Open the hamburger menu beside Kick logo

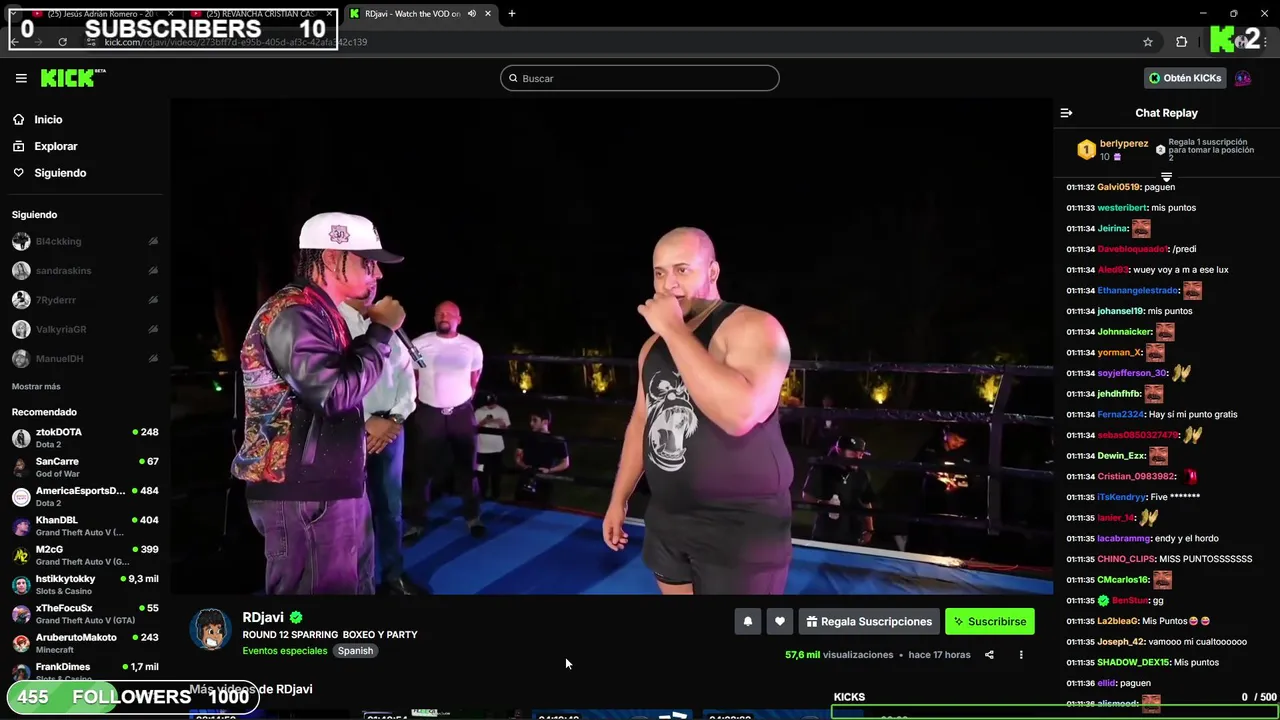pos(21,78)
